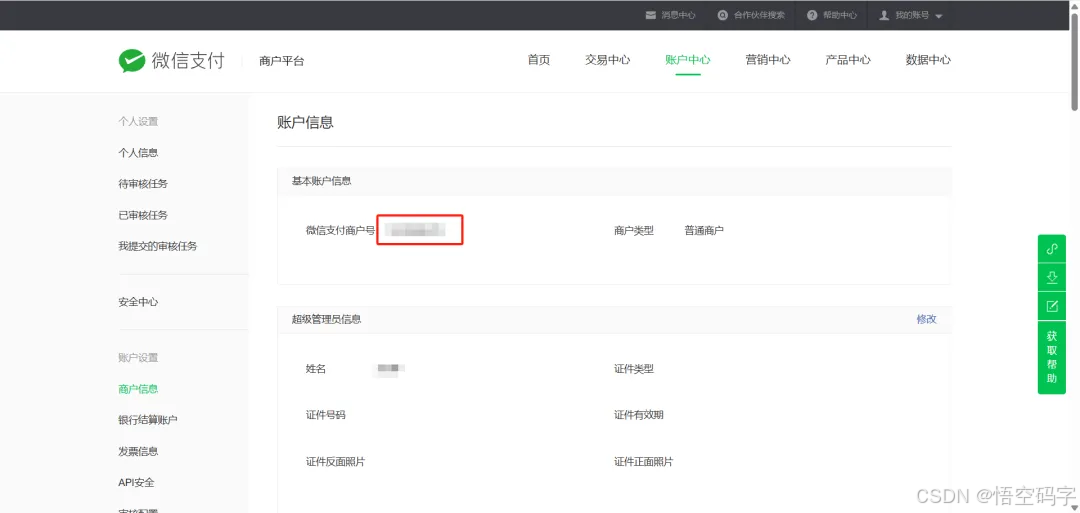Click 修改 link for super admin info
Screen dimensions: 1080x513
(926, 319)
